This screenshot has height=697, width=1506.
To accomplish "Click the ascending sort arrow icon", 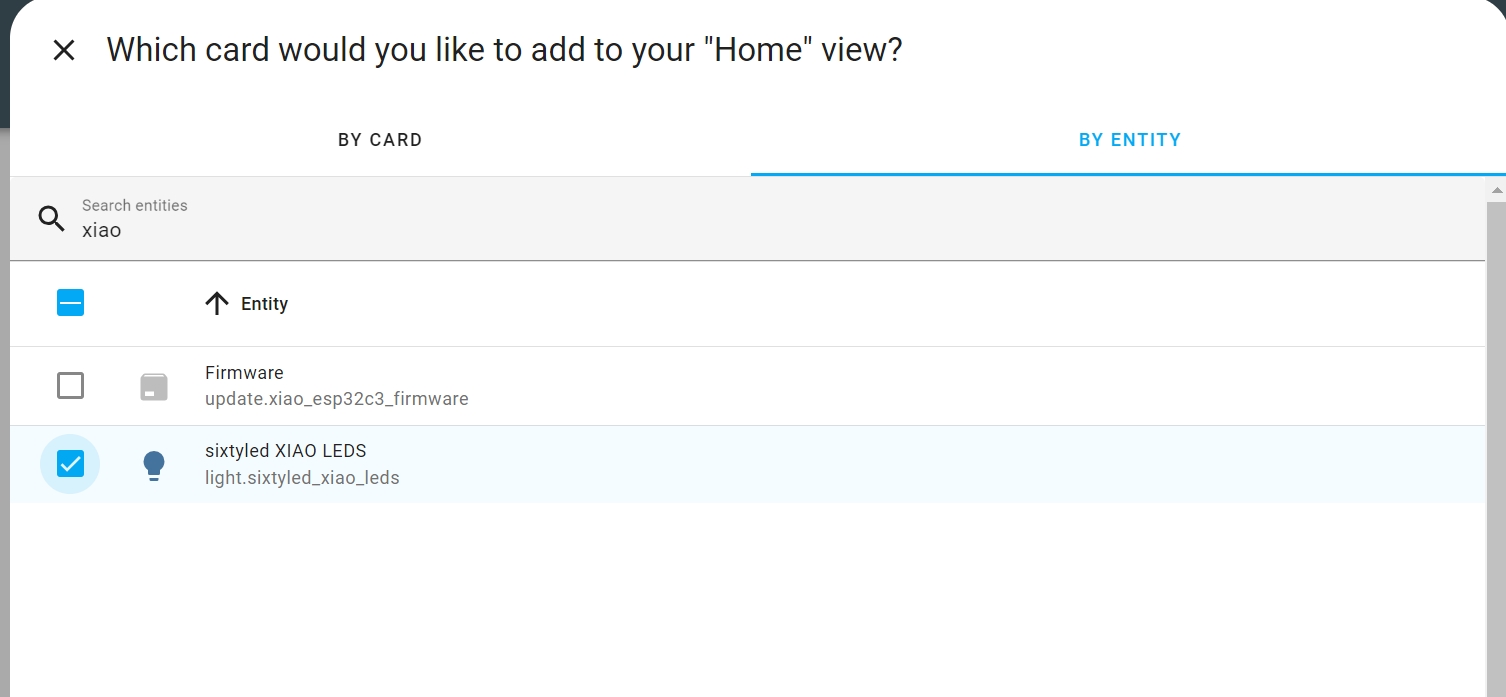I will [x=217, y=304].
